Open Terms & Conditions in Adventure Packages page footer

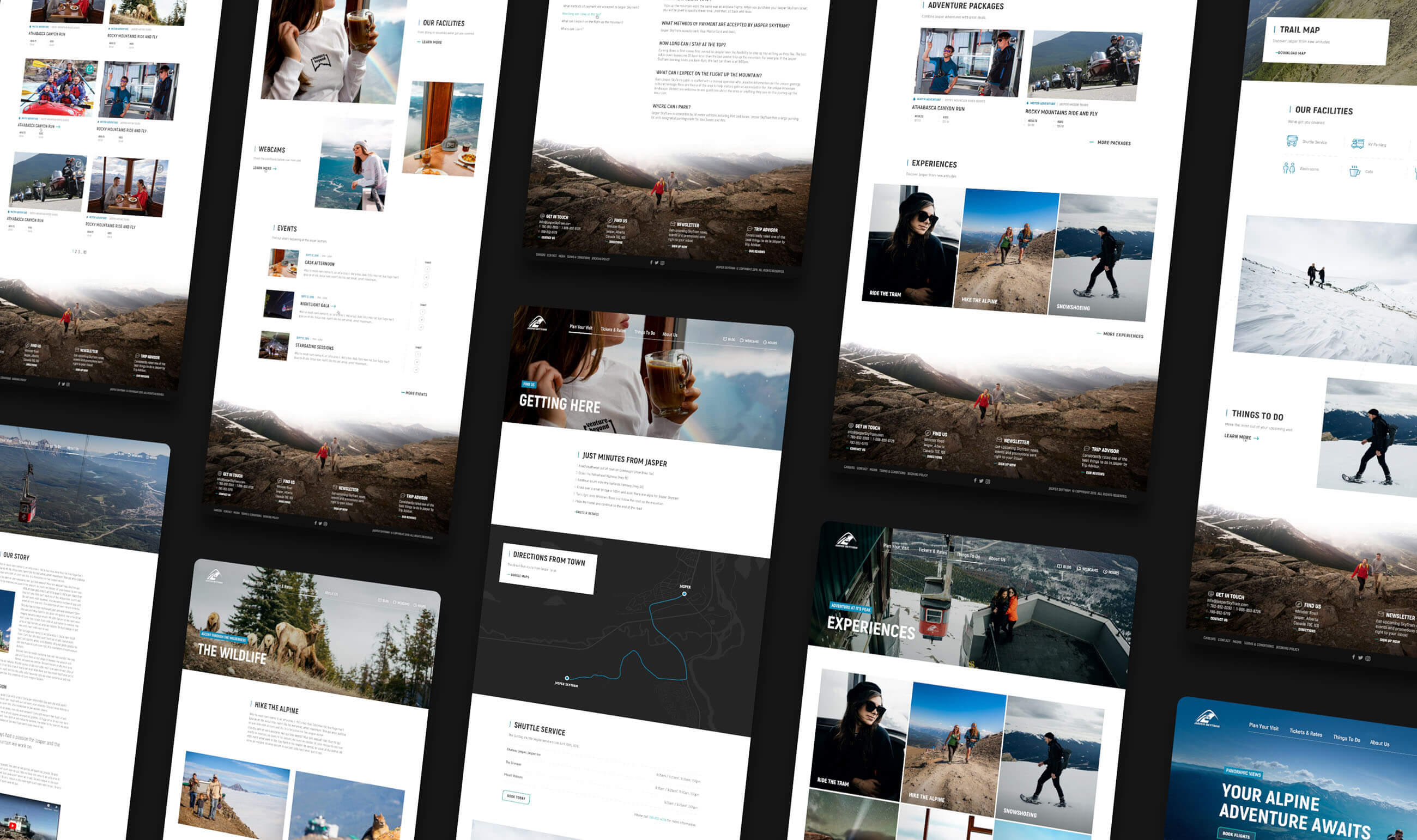point(892,472)
